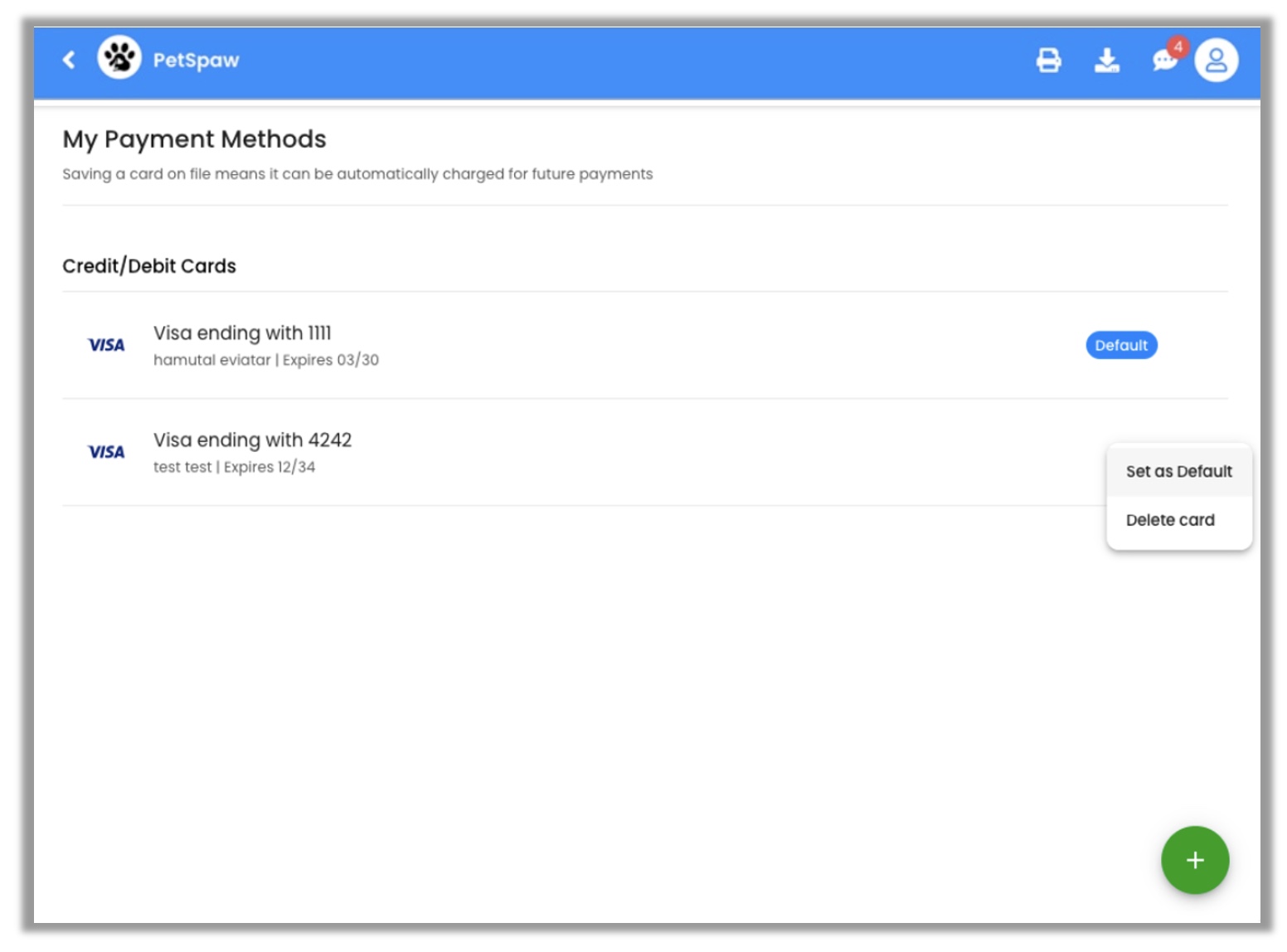The image size is (1287, 952).
Task: Click the printer icon in header
Action: 1048,60
